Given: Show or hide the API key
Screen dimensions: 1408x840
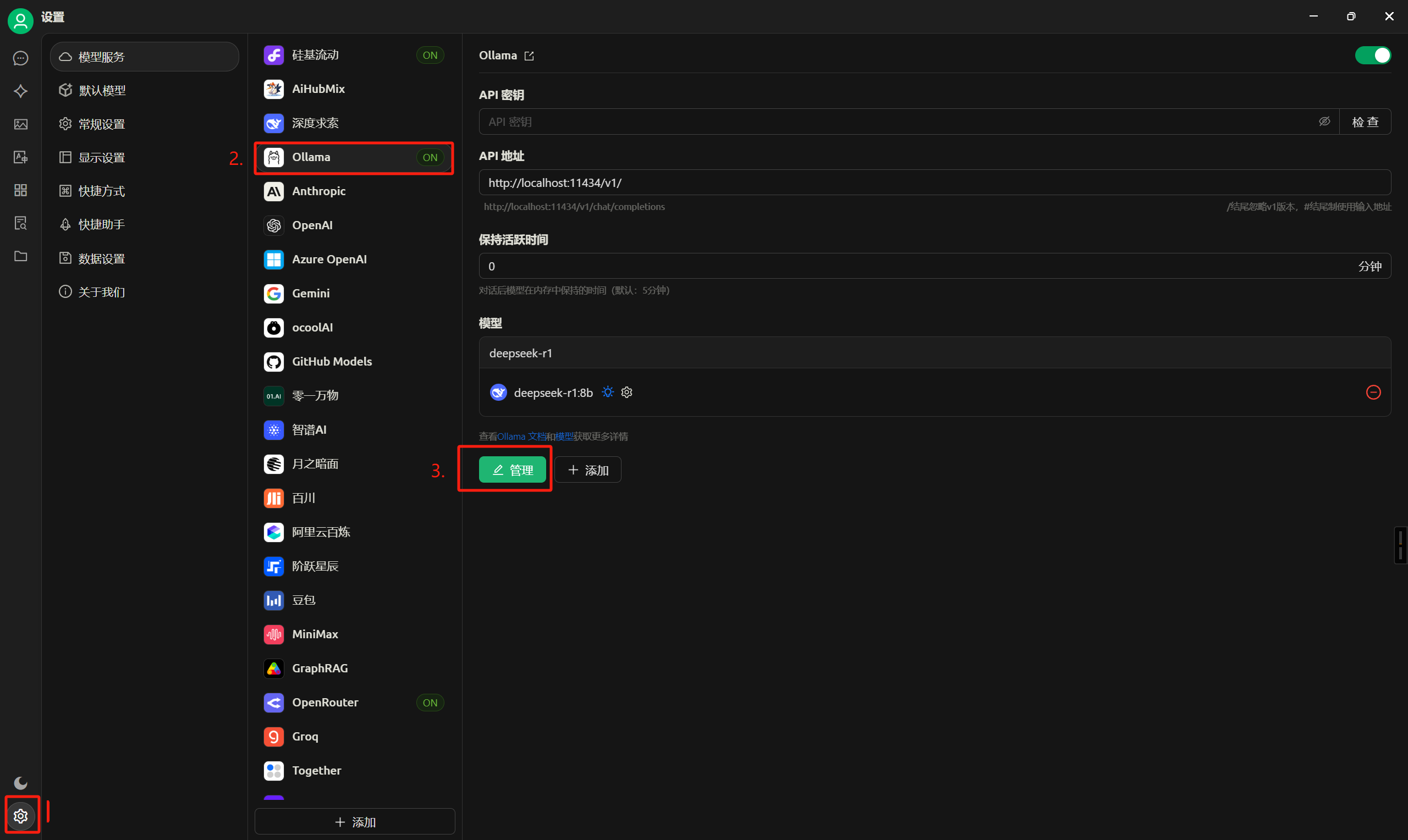Looking at the screenshot, I should click(x=1324, y=121).
